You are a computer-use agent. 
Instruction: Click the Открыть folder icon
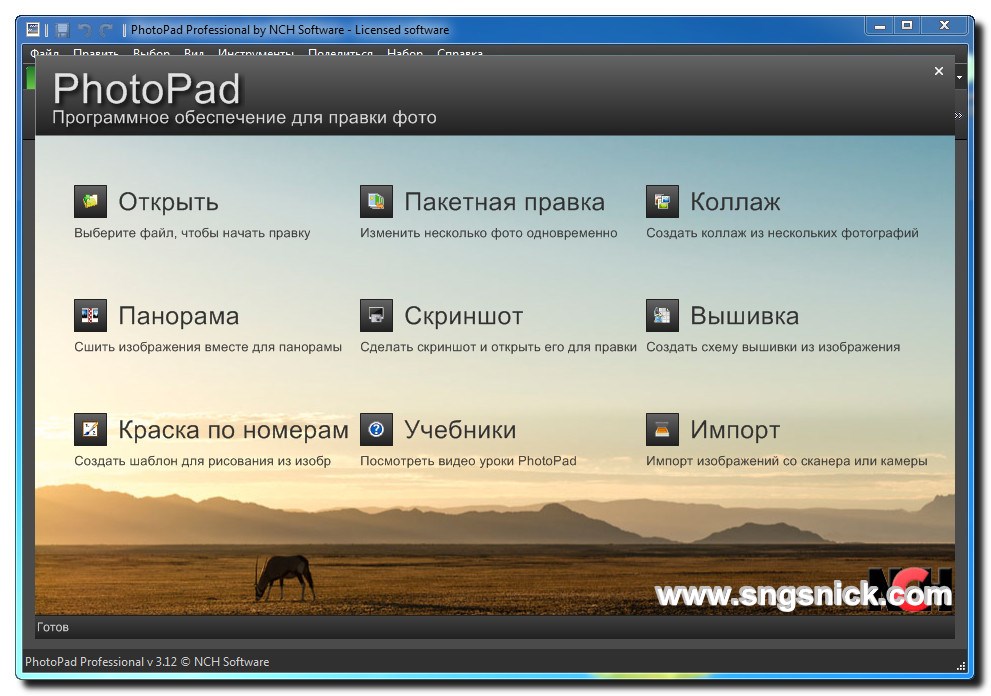click(x=90, y=202)
